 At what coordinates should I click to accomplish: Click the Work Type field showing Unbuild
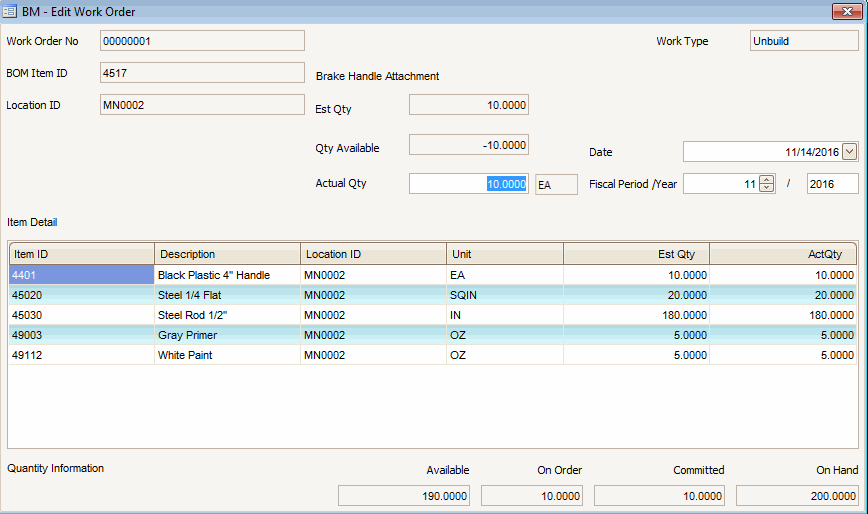(x=804, y=41)
